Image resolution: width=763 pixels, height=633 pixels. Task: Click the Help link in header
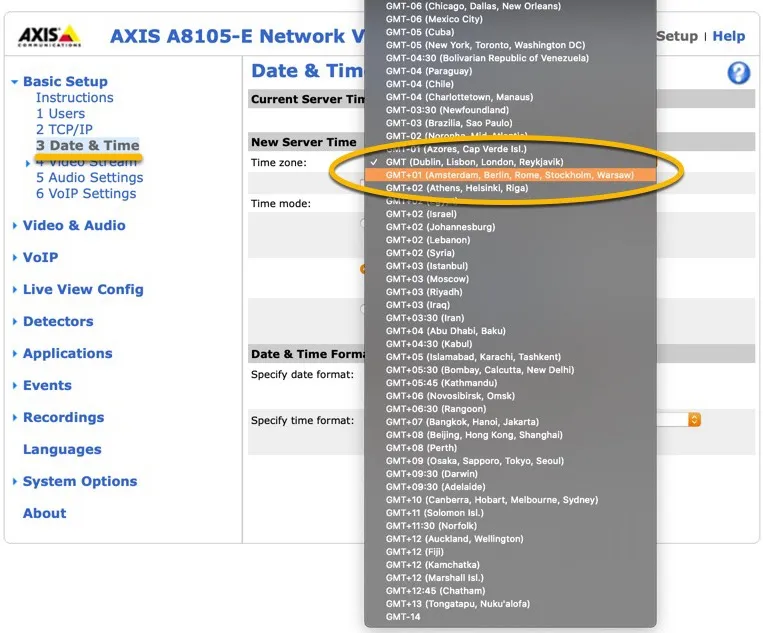tap(728, 36)
